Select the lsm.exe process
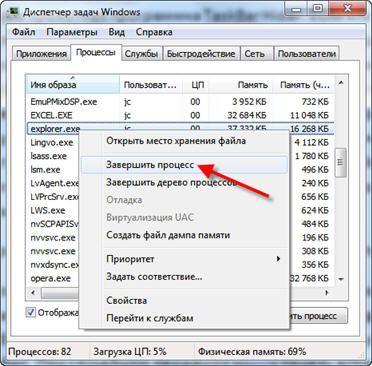The height and width of the screenshot is (366, 372). click(x=45, y=170)
